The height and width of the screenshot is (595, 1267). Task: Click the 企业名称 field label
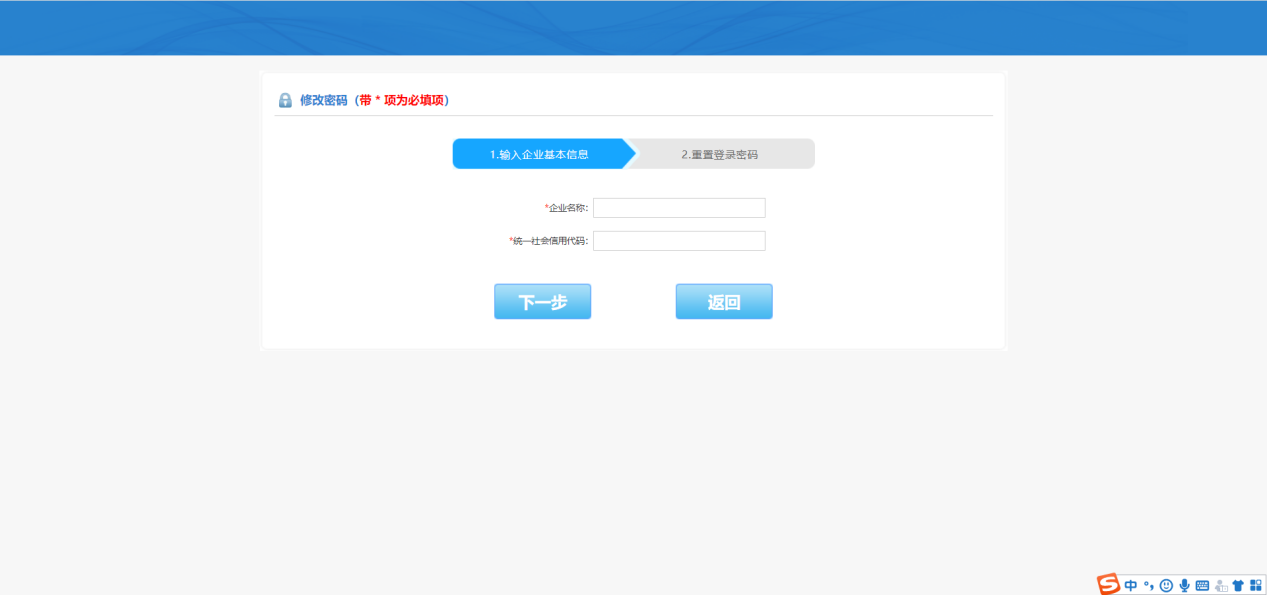click(568, 208)
